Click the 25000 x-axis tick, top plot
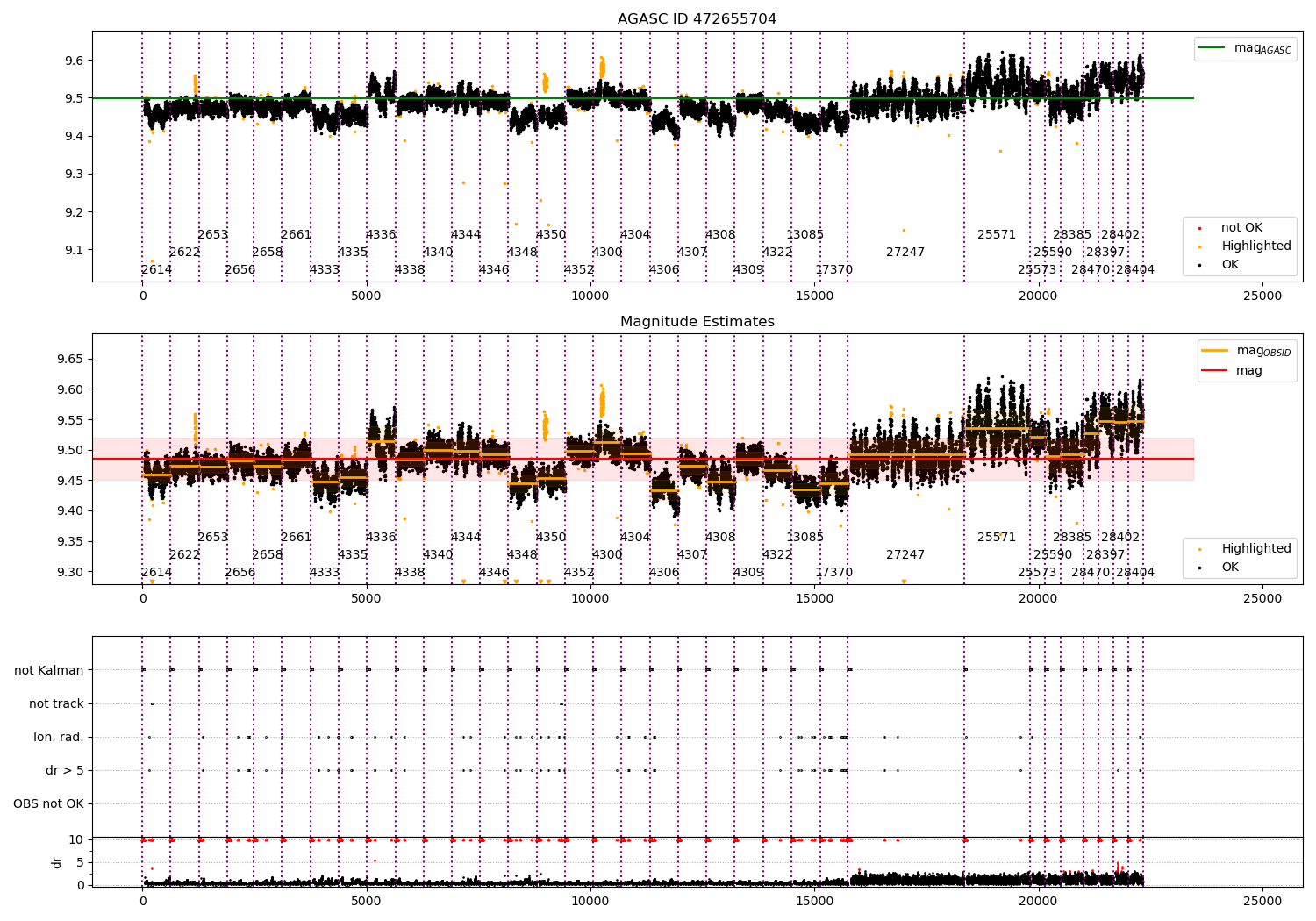 (x=1262, y=296)
